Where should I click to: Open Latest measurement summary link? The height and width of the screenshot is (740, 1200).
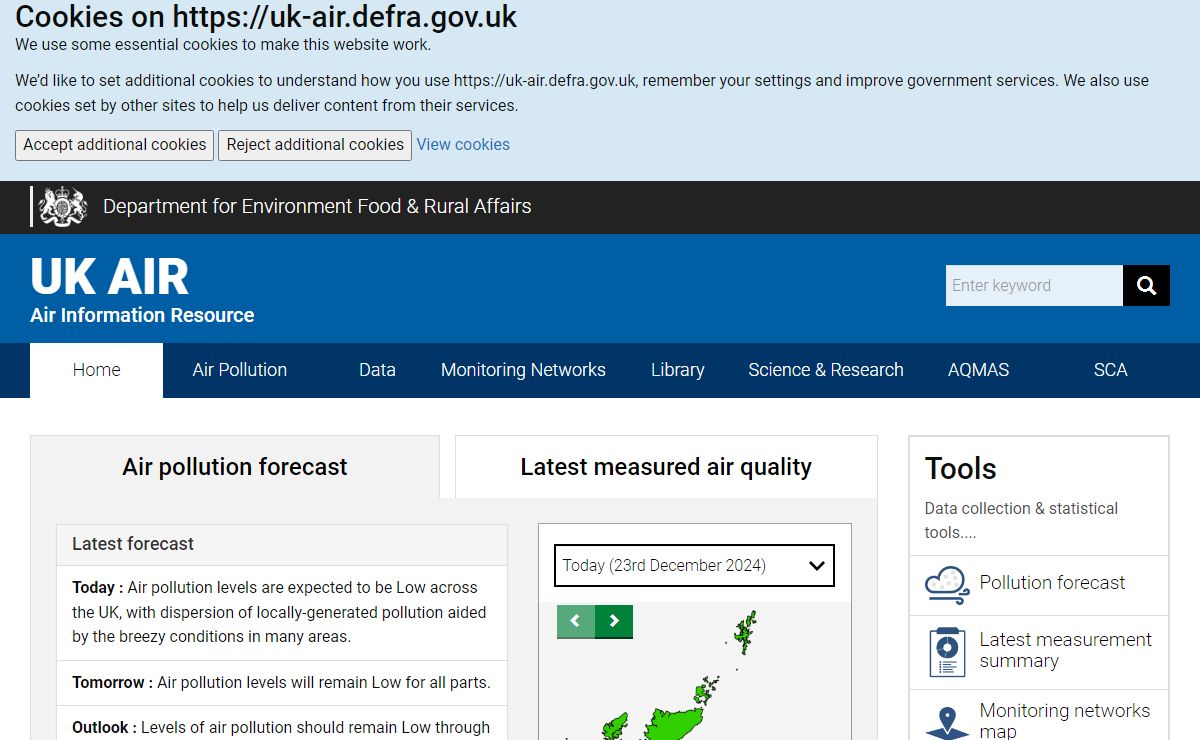[x=1065, y=650]
